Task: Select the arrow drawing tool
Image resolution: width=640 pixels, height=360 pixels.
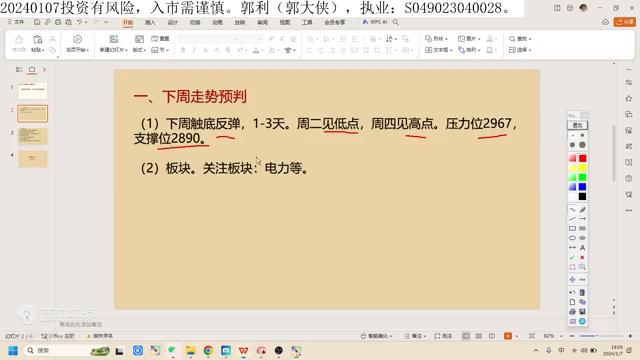Action: point(582,219)
